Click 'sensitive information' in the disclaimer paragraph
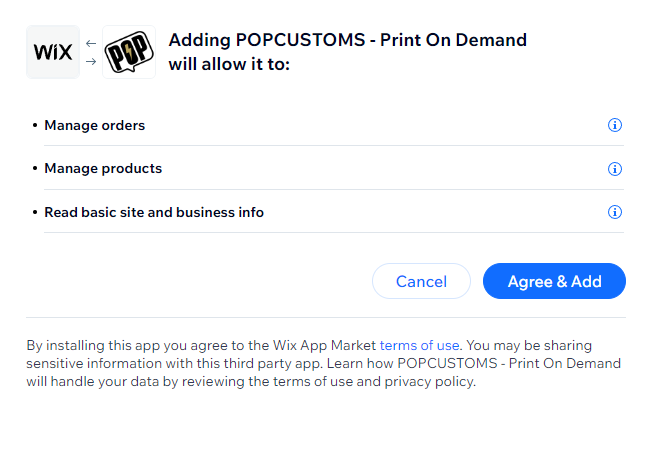Screen dimensions: 664x449 click(x=94, y=363)
